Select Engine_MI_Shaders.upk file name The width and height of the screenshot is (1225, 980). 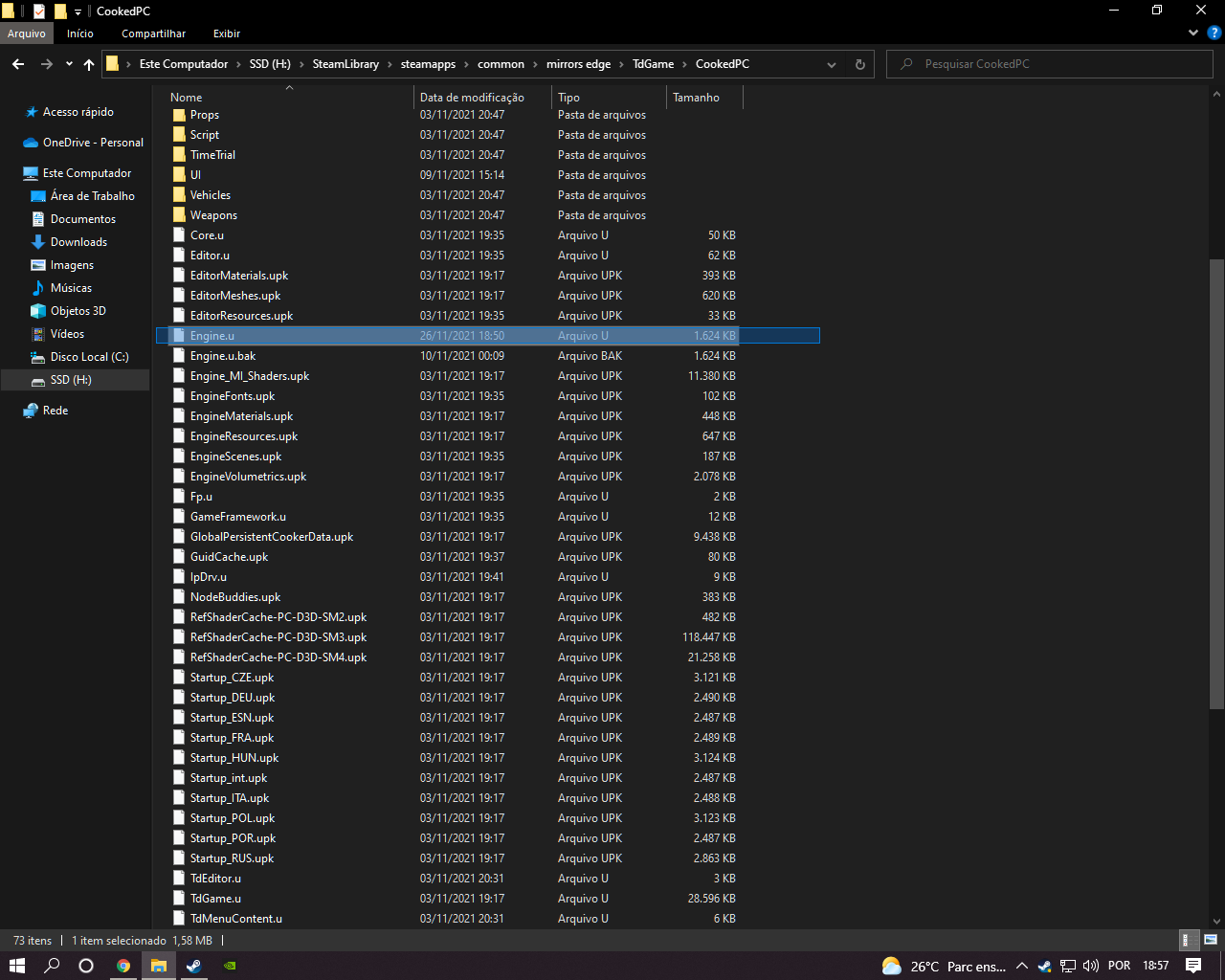[x=250, y=376]
